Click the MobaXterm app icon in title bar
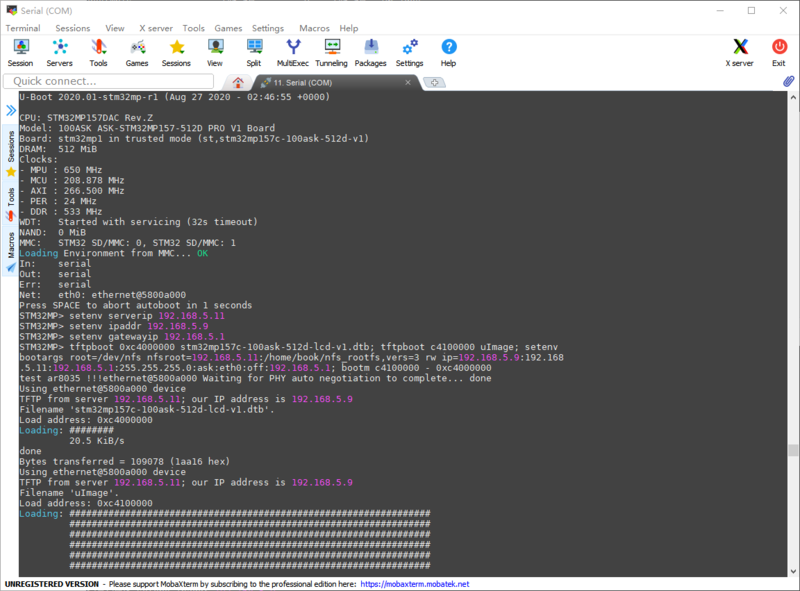This screenshot has width=800, height=591. [11, 10]
